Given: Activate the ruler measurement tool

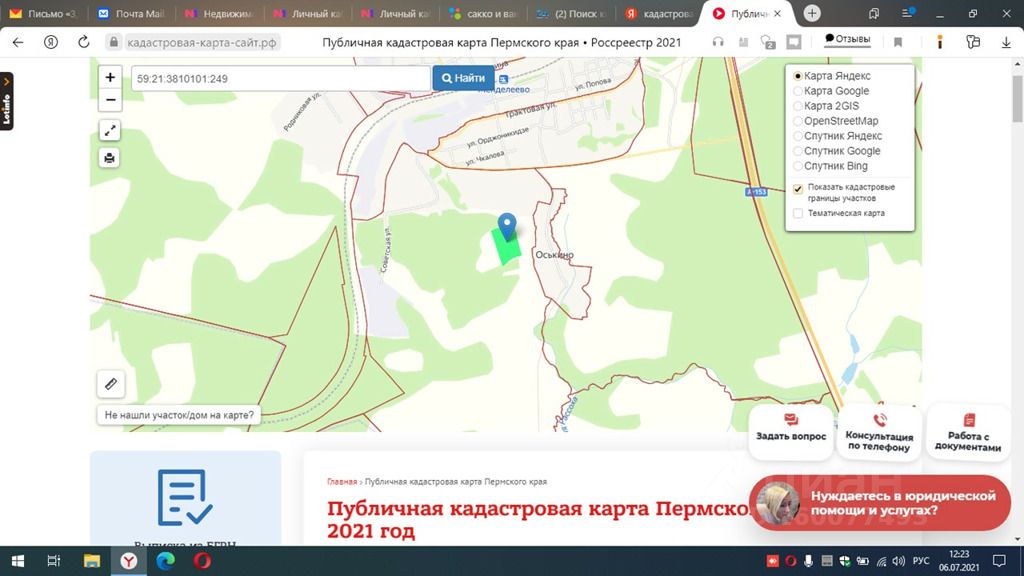Looking at the screenshot, I should (x=111, y=383).
